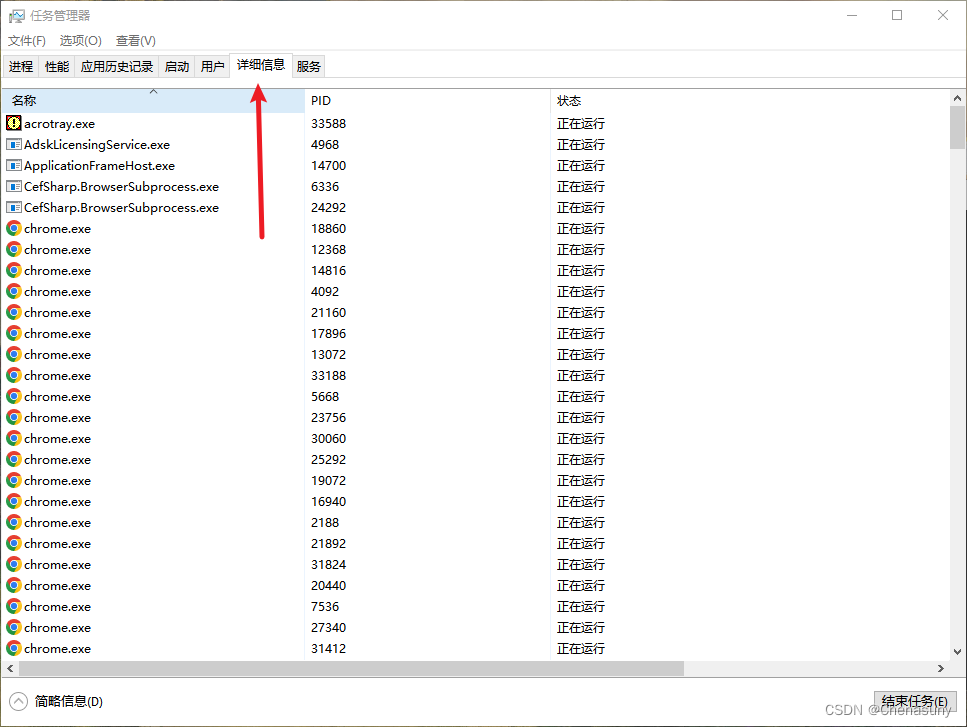The width and height of the screenshot is (967, 727).
Task: Click icon of CefSharp process with PID 6336
Action: pos(14,186)
